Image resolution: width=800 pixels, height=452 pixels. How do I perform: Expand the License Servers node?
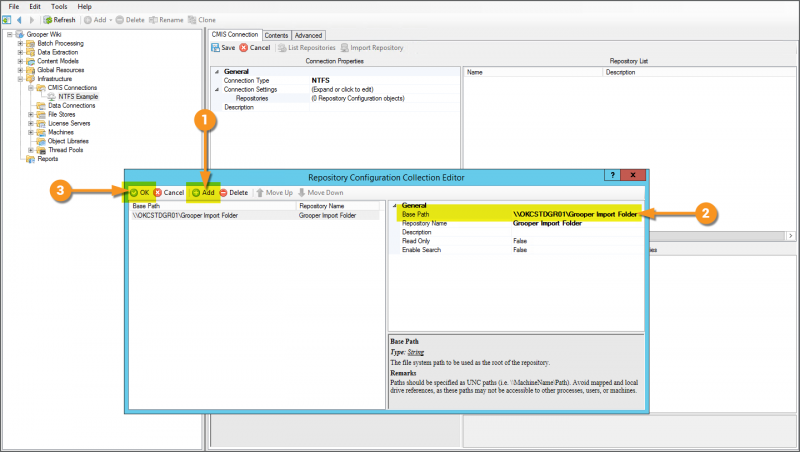31,123
